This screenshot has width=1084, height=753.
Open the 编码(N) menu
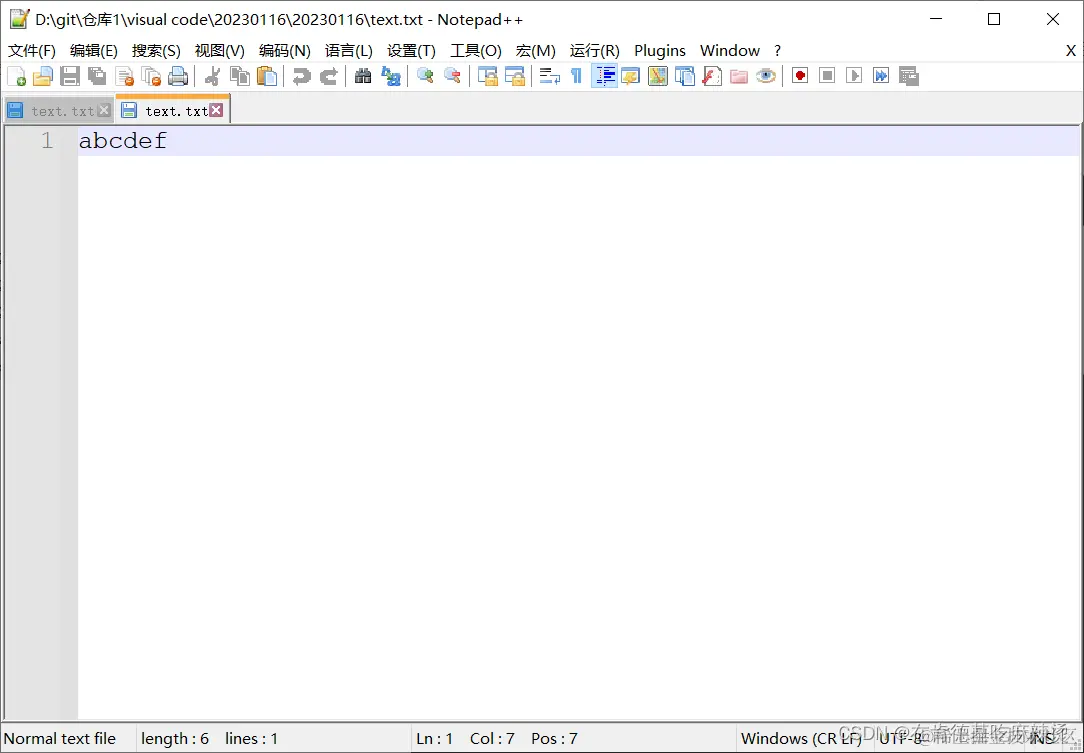pos(285,50)
